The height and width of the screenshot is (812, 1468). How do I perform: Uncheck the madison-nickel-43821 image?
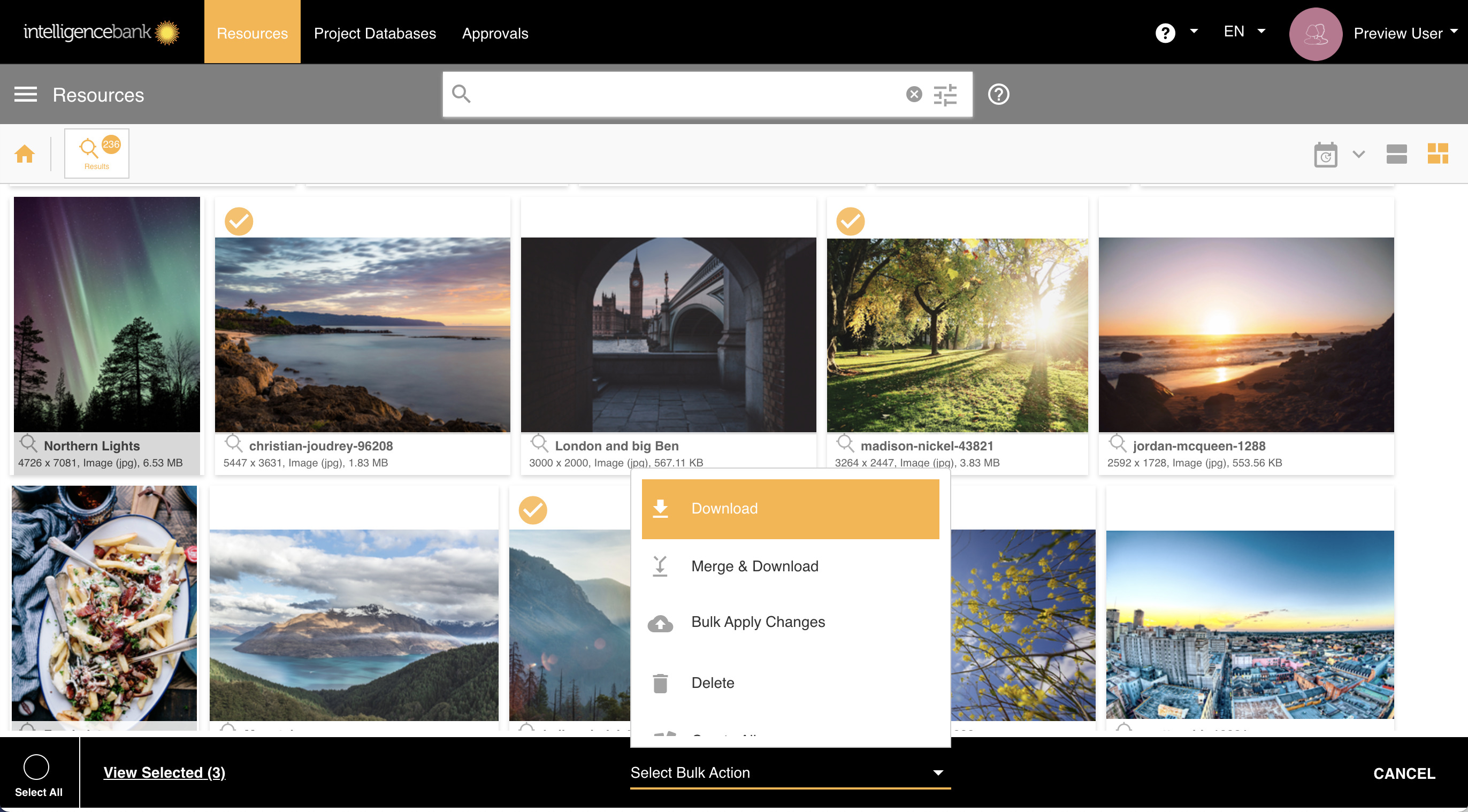850,221
